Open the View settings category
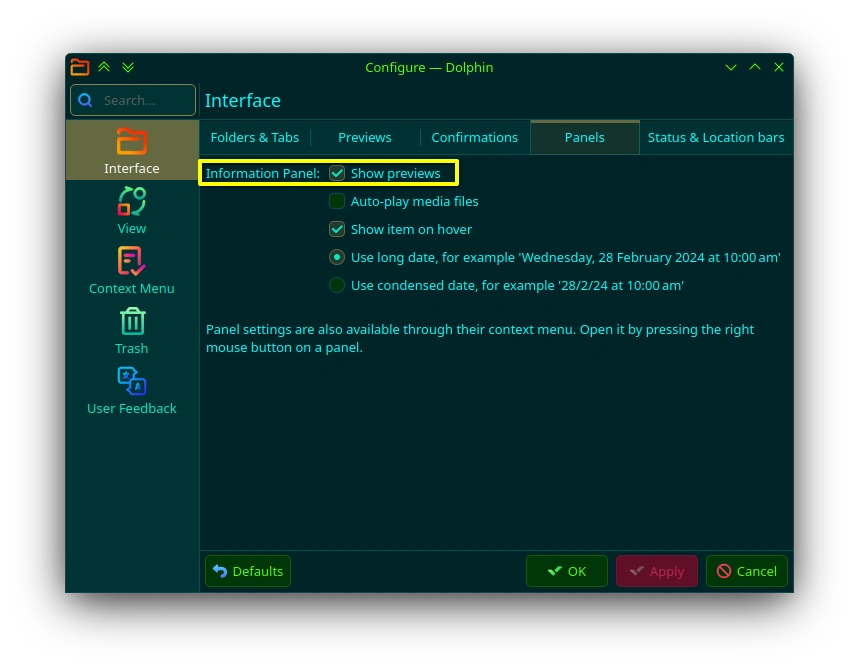The width and height of the screenshot is (859, 670). point(131,211)
